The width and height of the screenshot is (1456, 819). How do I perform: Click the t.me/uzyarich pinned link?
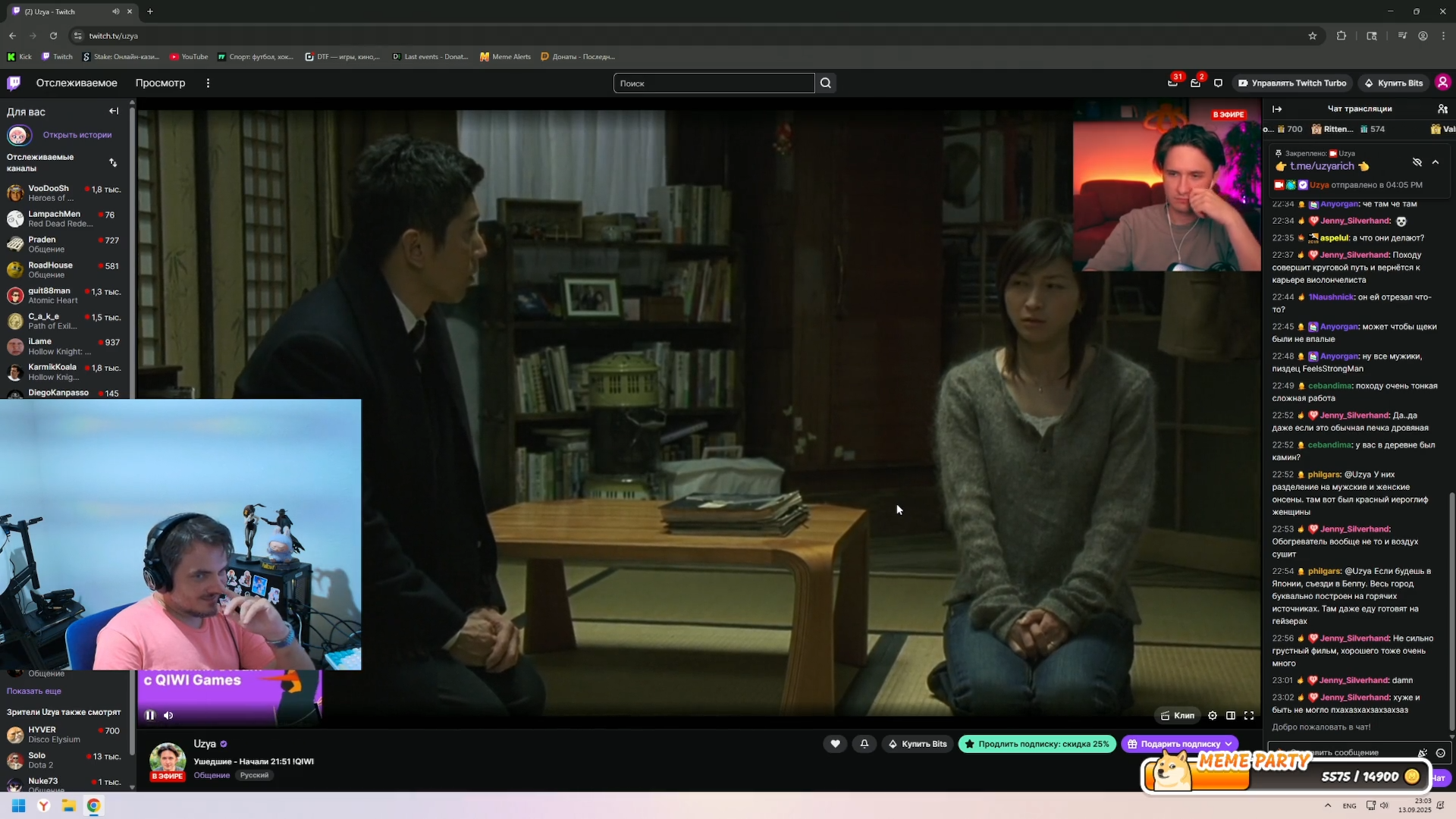pos(1322,166)
